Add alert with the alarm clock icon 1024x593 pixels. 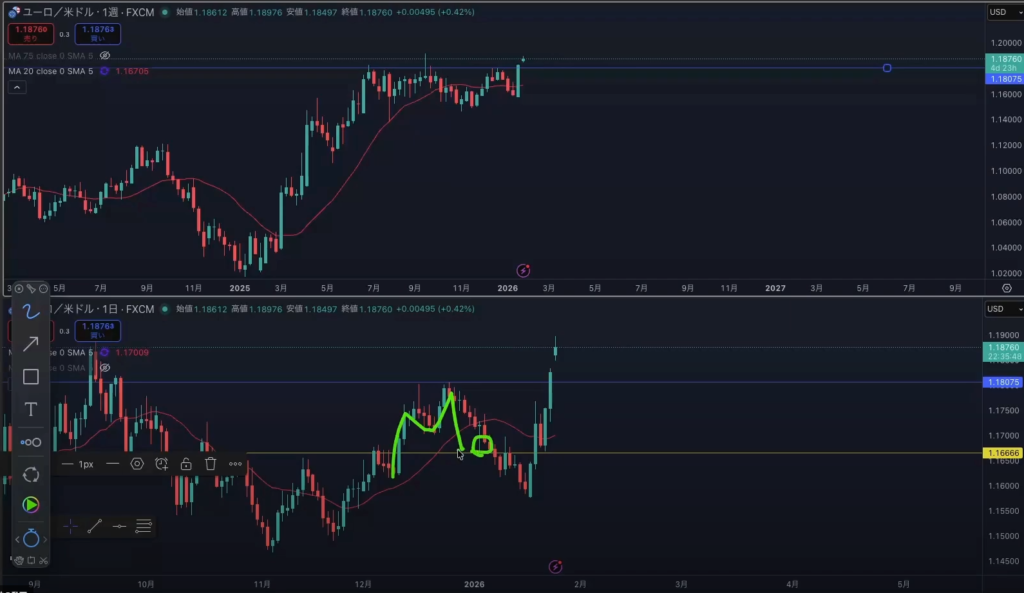click(162, 464)
